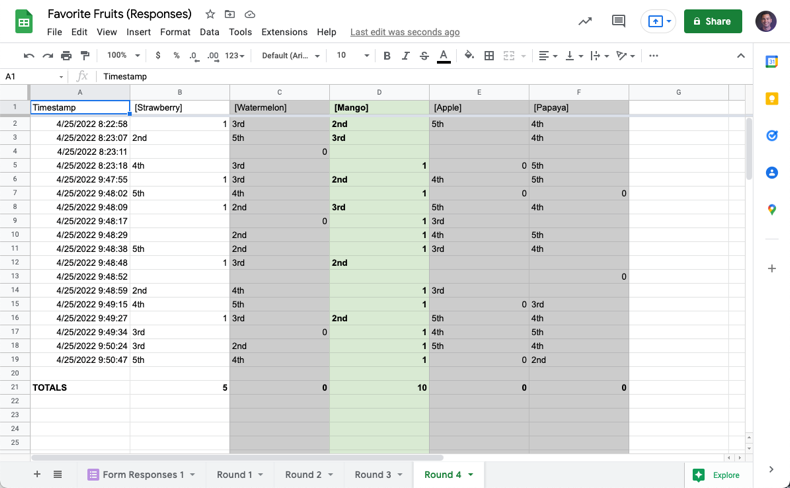
Task: Switch to the Round 3 tab
Action: coord(373,474)
